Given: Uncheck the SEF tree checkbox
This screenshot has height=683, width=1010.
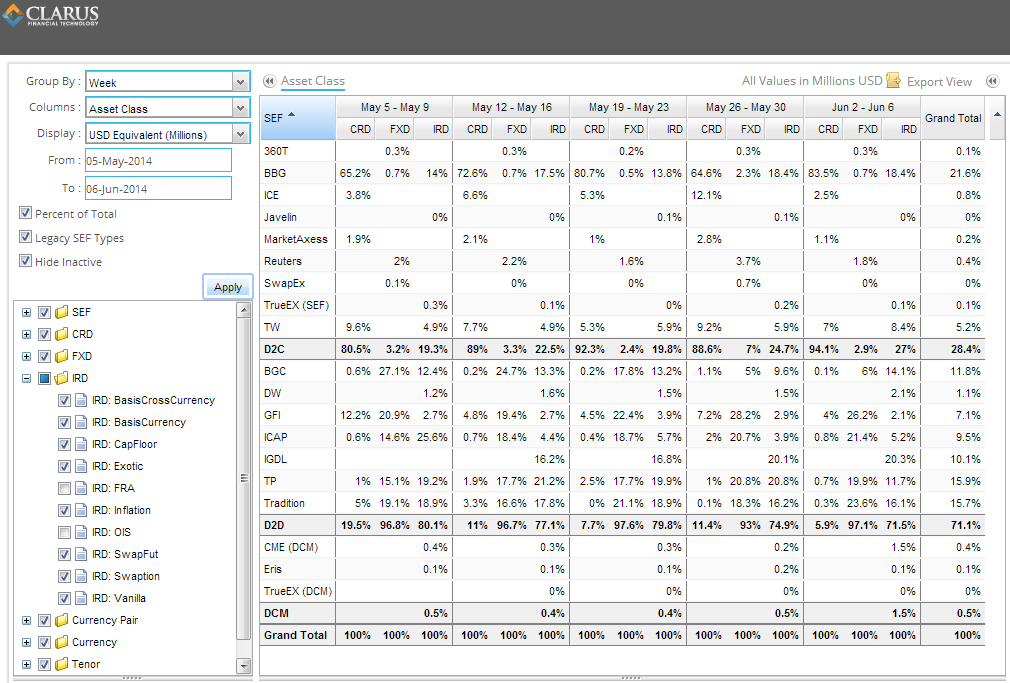Looking at the screenshot, I should pyautogui.click(x=44, y=313).
